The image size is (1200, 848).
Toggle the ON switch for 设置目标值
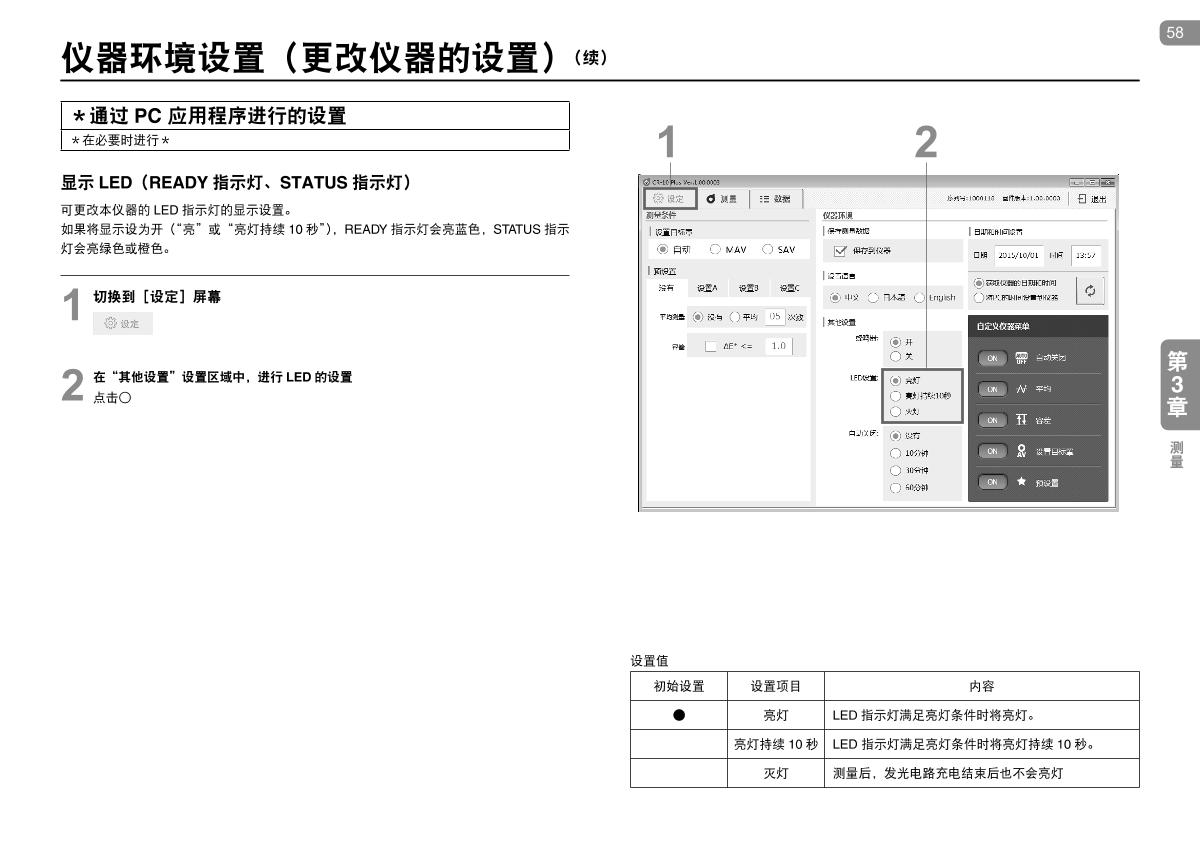(x=992, y=451)
